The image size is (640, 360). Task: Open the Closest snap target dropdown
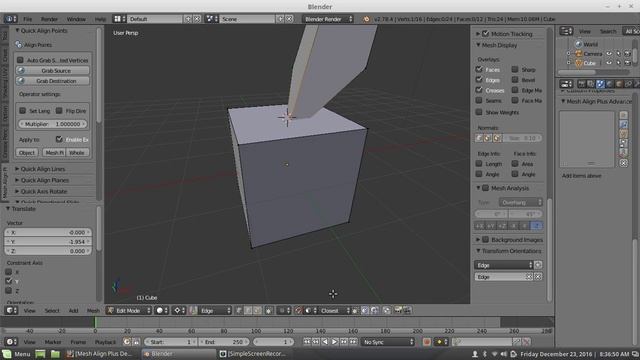click(334, 311)
